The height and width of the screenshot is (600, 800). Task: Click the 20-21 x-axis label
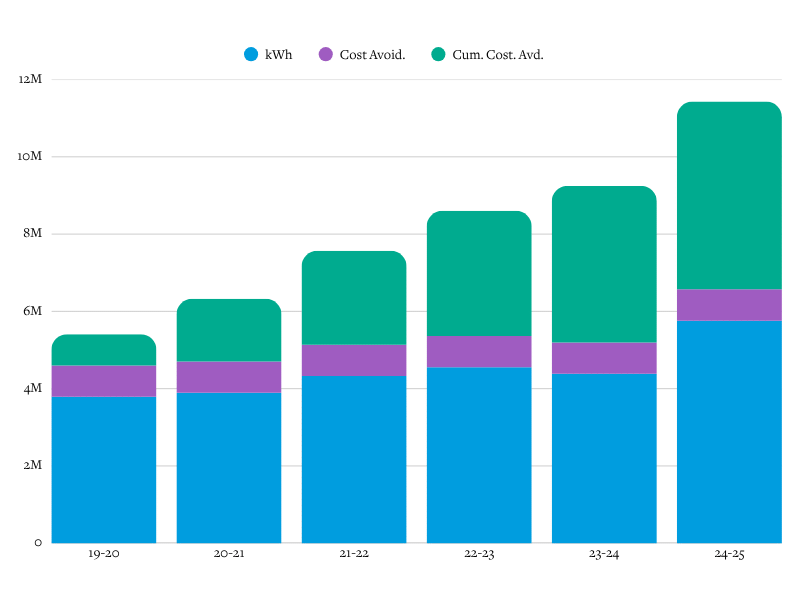pos(229,554)
